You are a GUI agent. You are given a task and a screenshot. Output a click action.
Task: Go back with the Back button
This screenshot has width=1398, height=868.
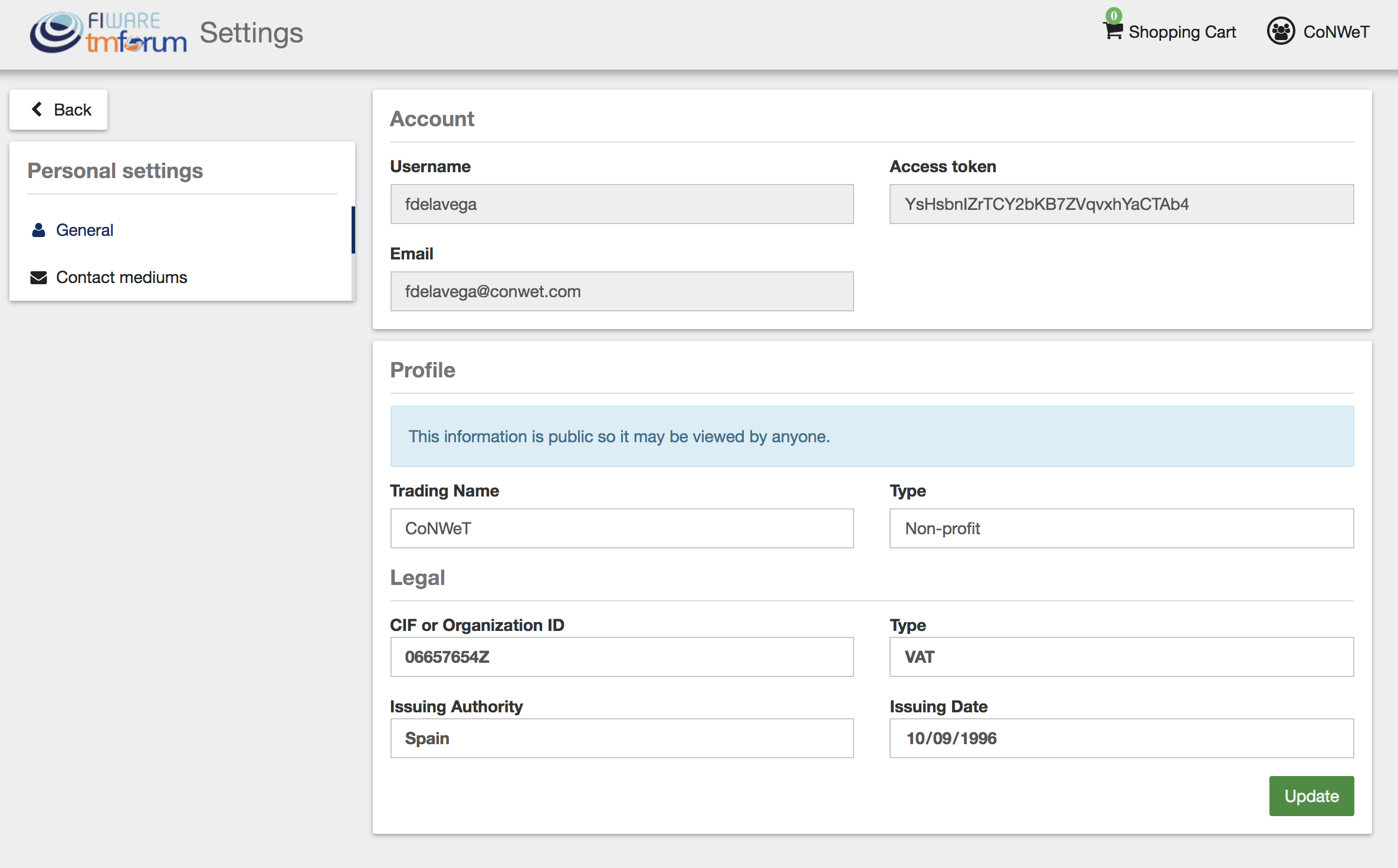pyautogui.click(x=58, y=110)
